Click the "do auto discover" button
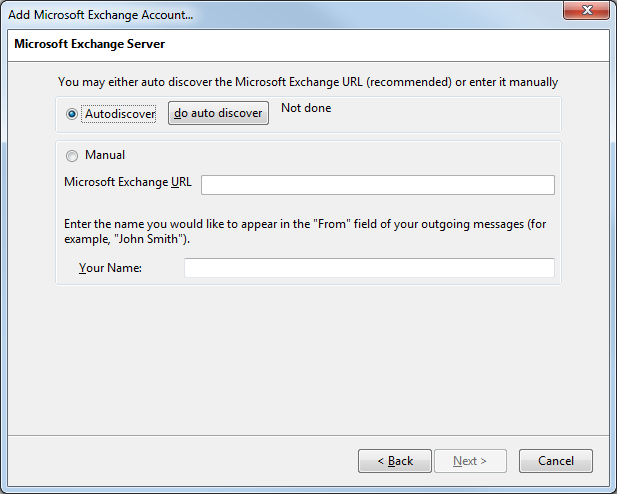617x494 pixels. 218,113
